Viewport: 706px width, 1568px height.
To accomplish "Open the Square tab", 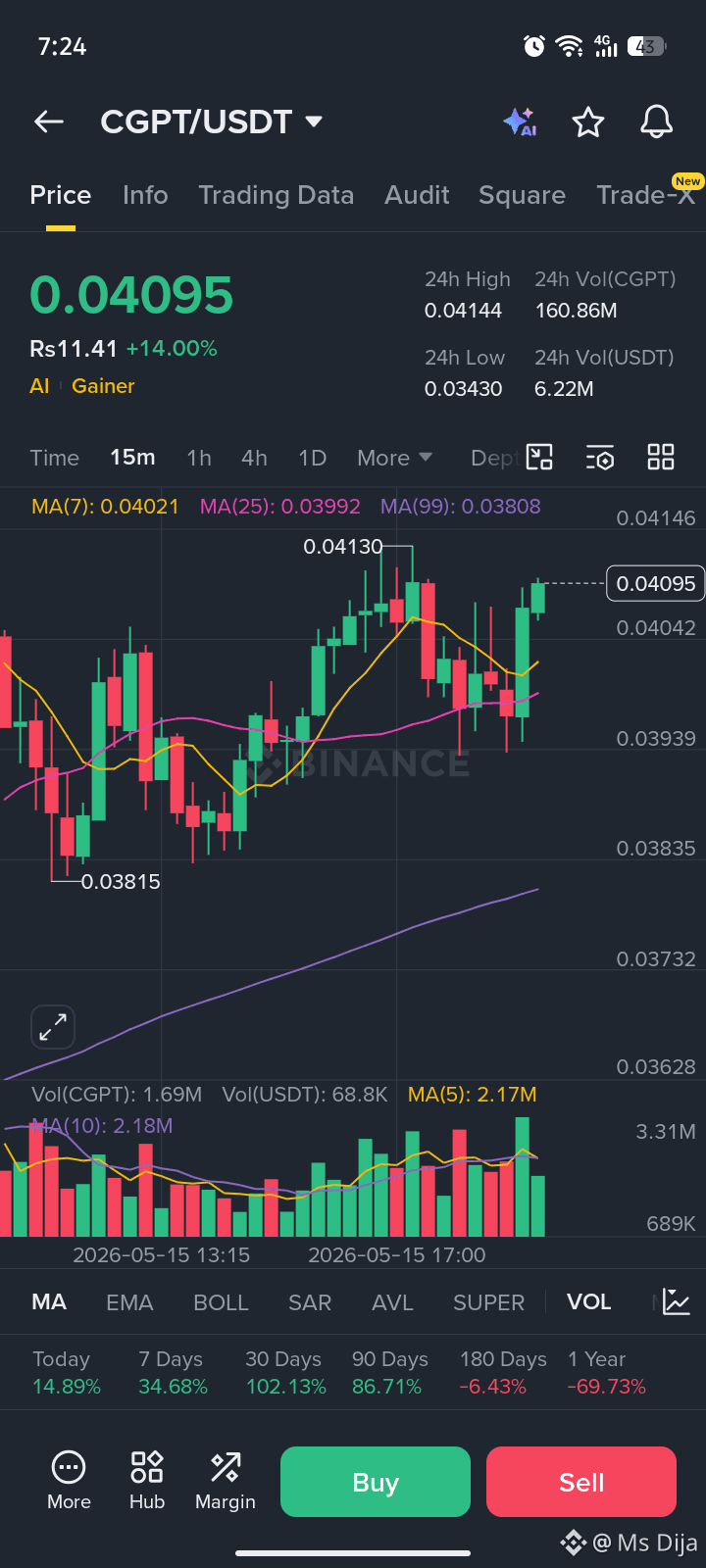I will (x=522, y=195).
